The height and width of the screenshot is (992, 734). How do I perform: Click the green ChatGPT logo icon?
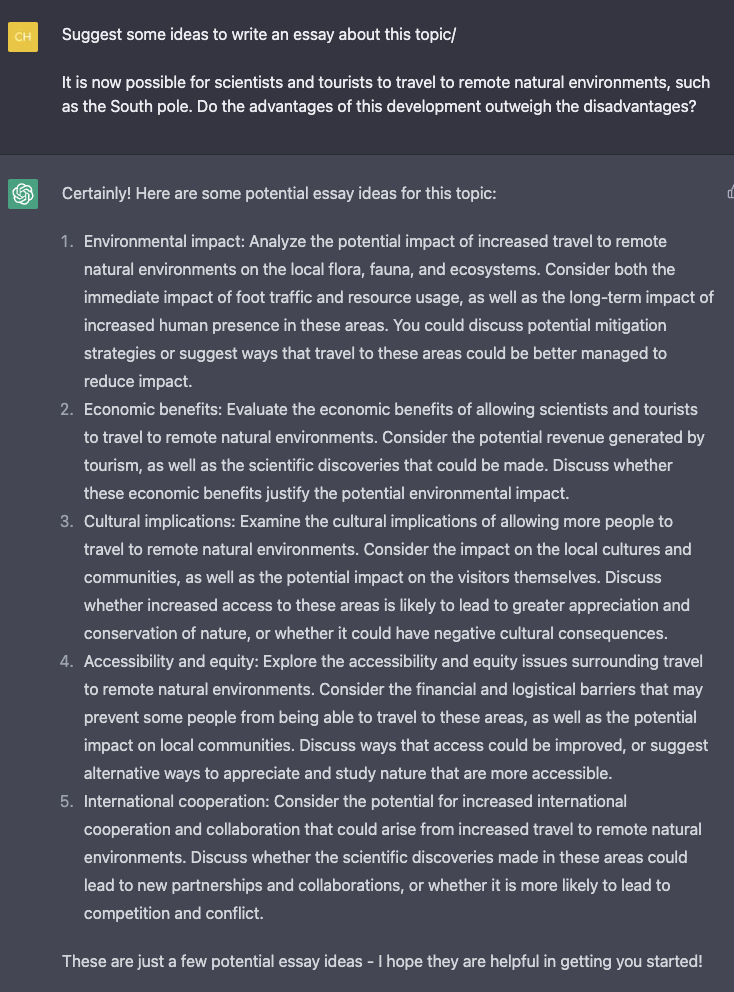[22, 193]
